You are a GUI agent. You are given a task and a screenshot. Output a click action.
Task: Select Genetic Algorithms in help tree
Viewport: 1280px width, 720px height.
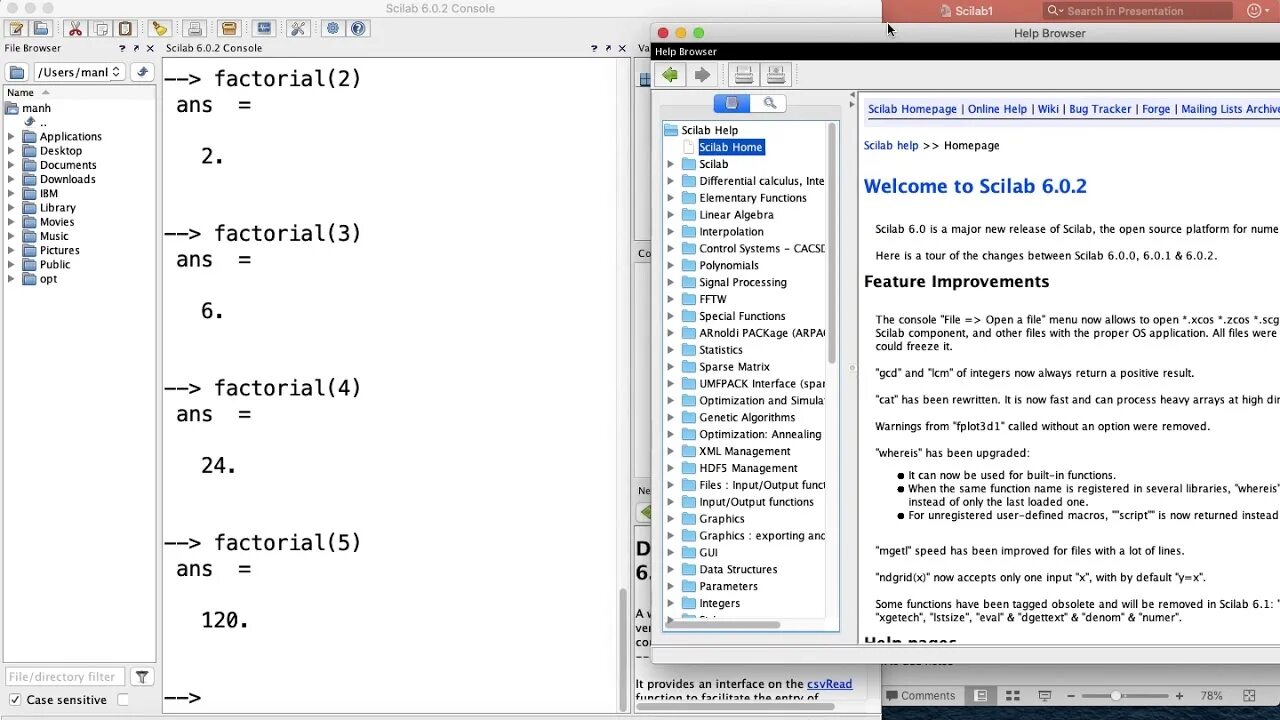(x=747, y=418)
